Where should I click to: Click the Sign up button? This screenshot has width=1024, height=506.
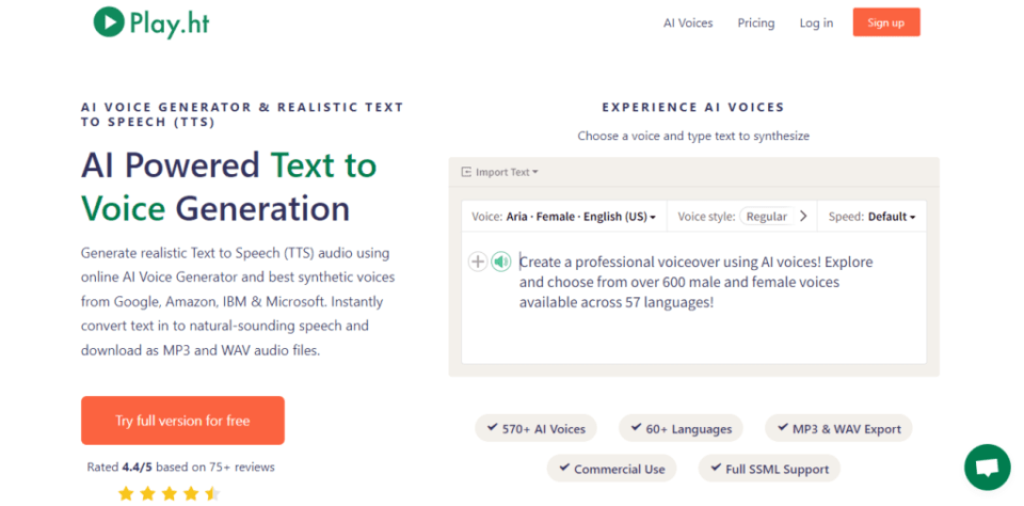[x=886, y=23]
